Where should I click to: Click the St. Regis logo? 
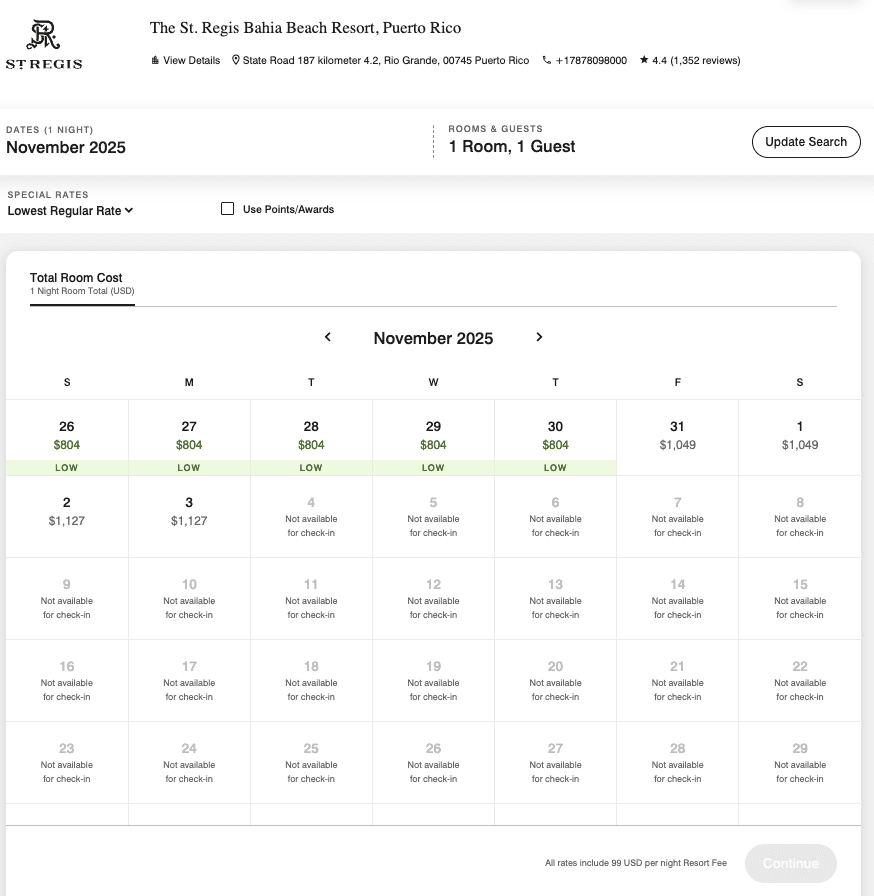pyautogui.click(x=44, y=45)
